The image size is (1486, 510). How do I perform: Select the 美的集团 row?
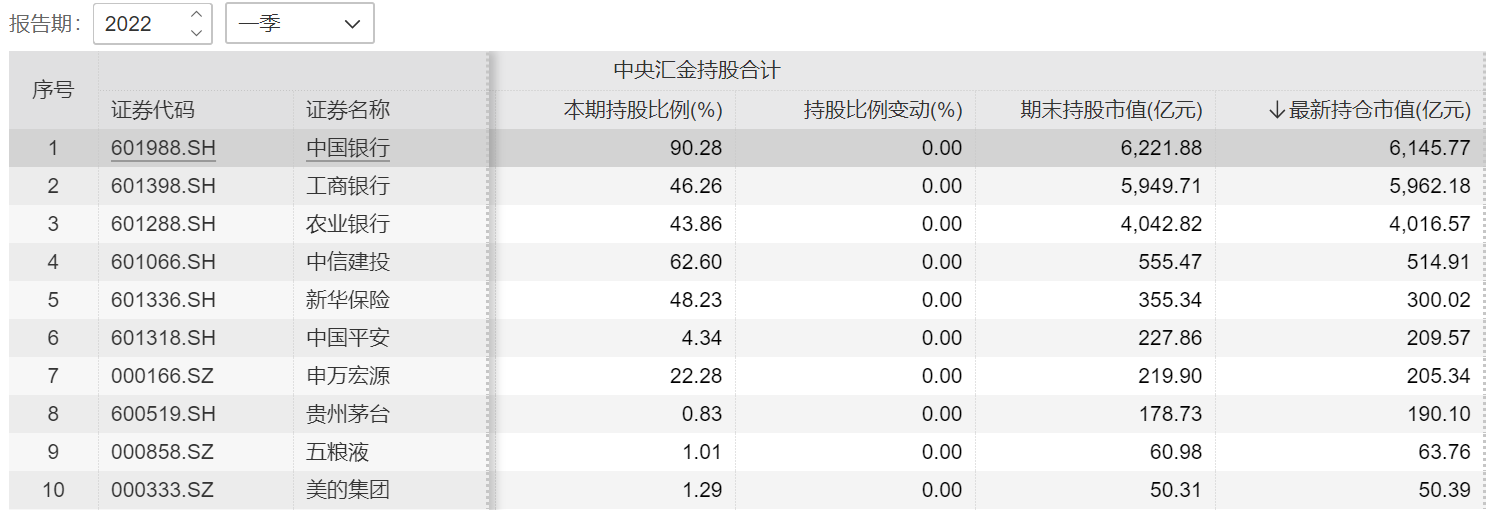pyautogui.click(x=347, y=490)
